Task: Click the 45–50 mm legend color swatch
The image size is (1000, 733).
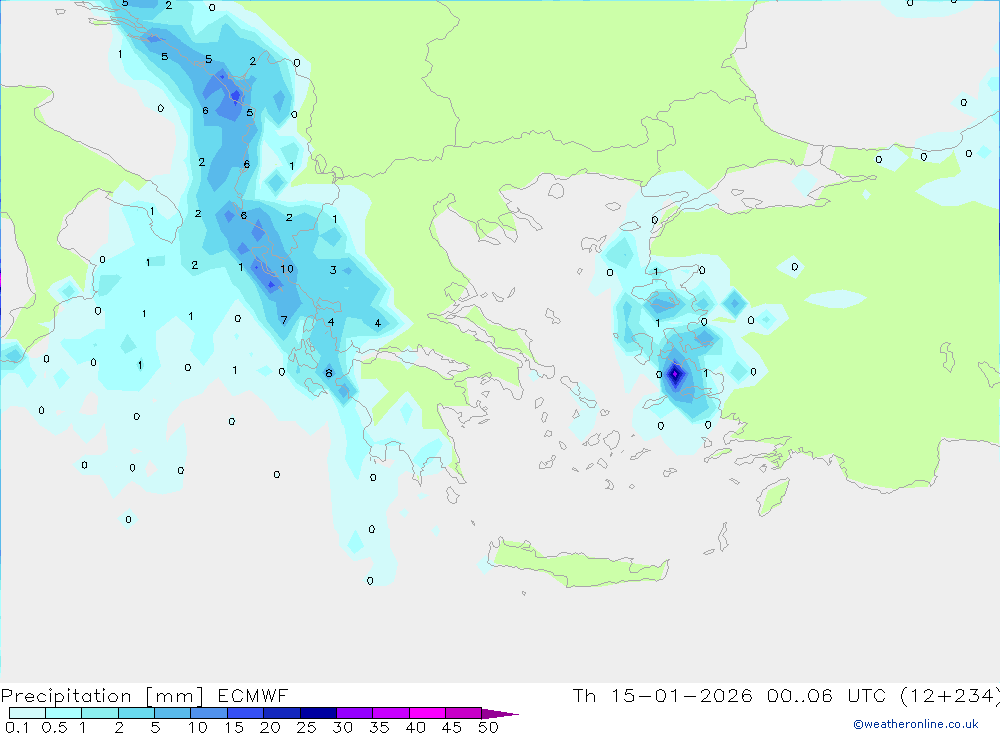Action: pos(463,713)
